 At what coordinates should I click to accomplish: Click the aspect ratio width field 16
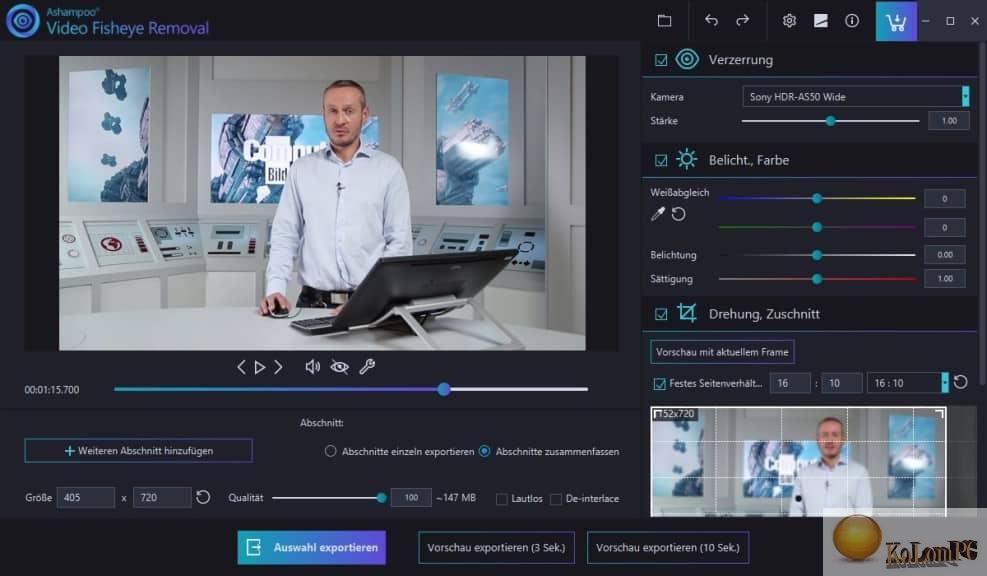pos(790,383)
